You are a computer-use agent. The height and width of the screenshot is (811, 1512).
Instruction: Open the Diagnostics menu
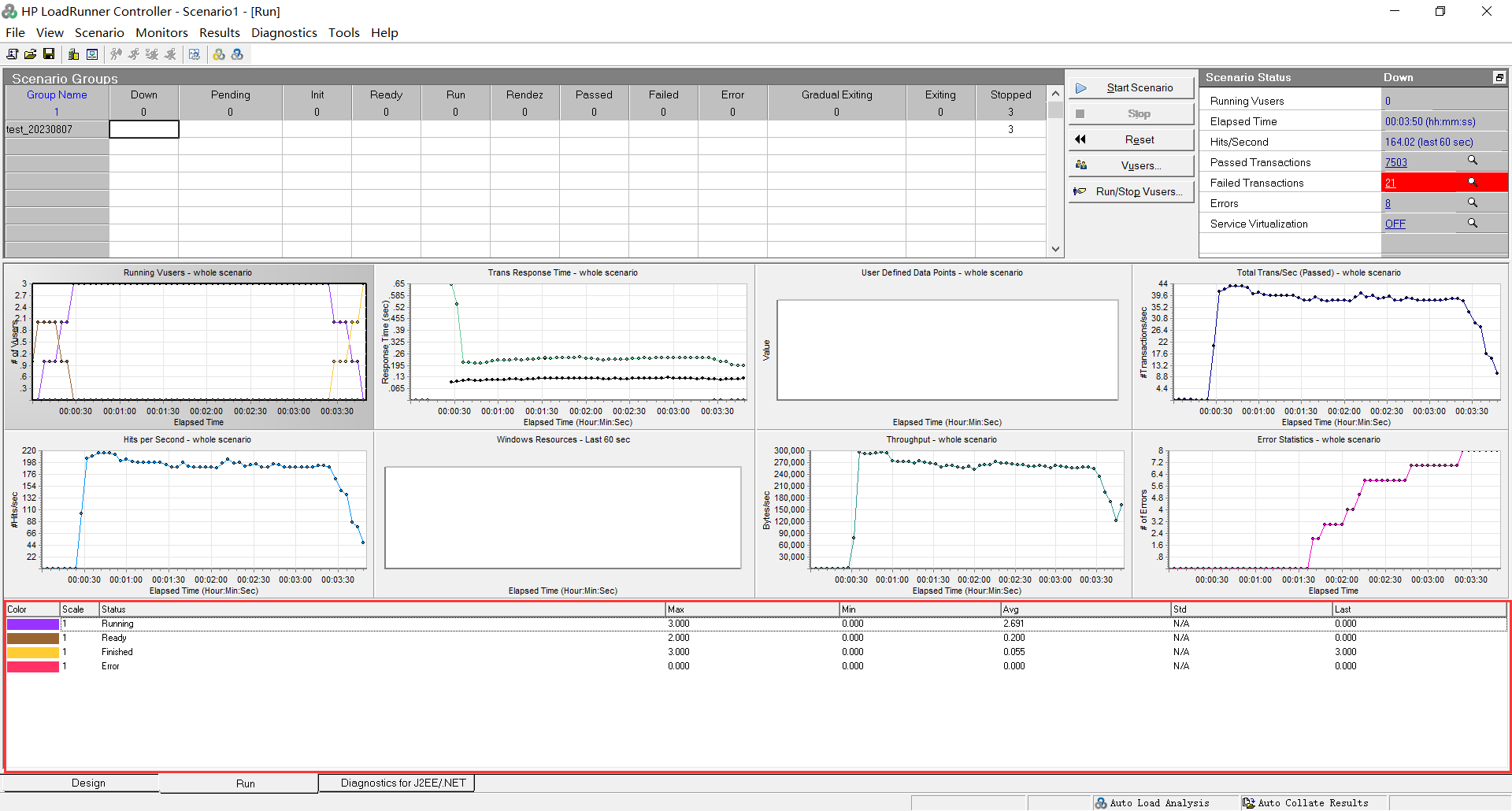[x=283, y=32]
